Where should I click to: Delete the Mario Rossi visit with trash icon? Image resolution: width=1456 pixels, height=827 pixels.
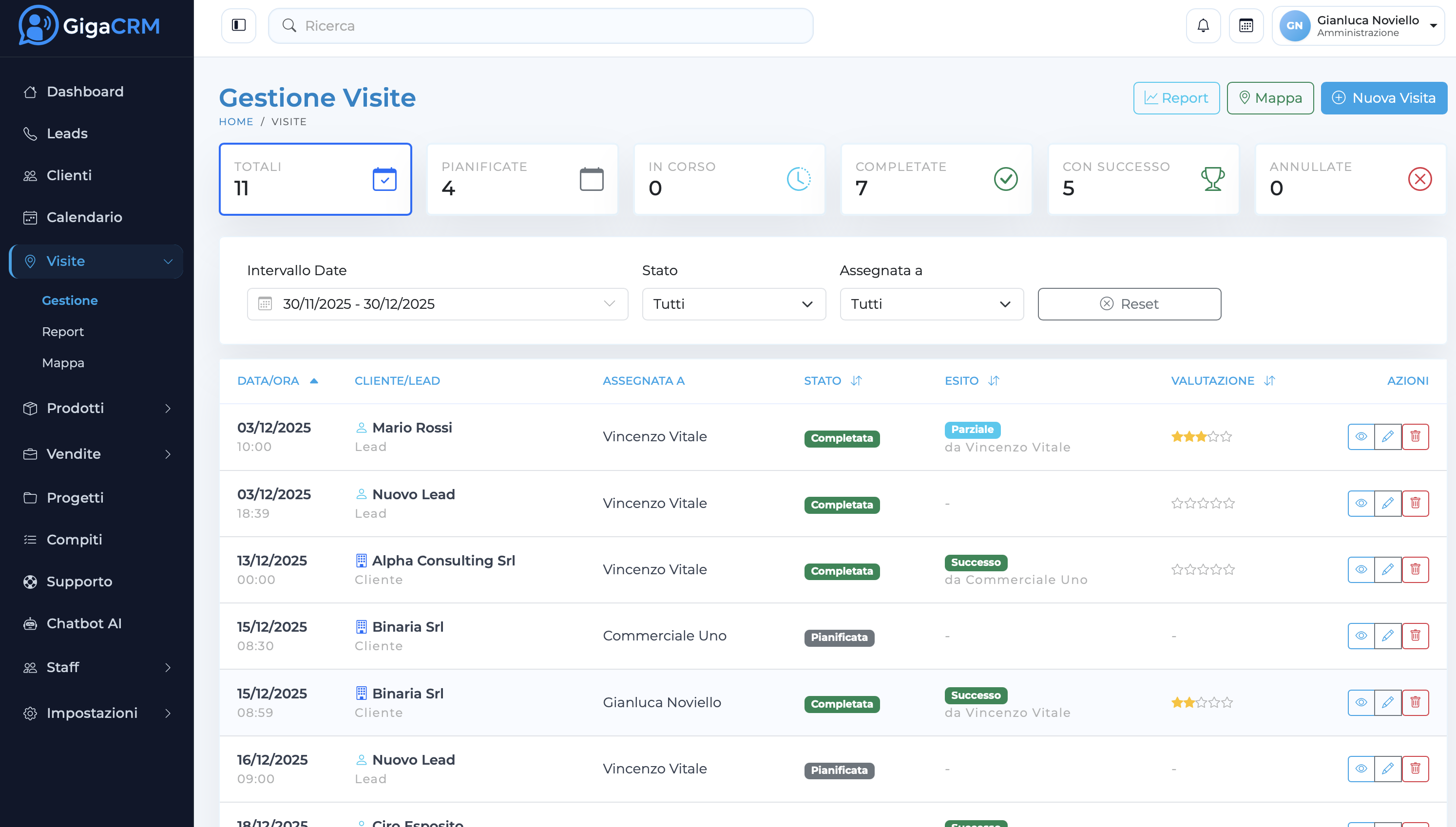(1415, 436)
